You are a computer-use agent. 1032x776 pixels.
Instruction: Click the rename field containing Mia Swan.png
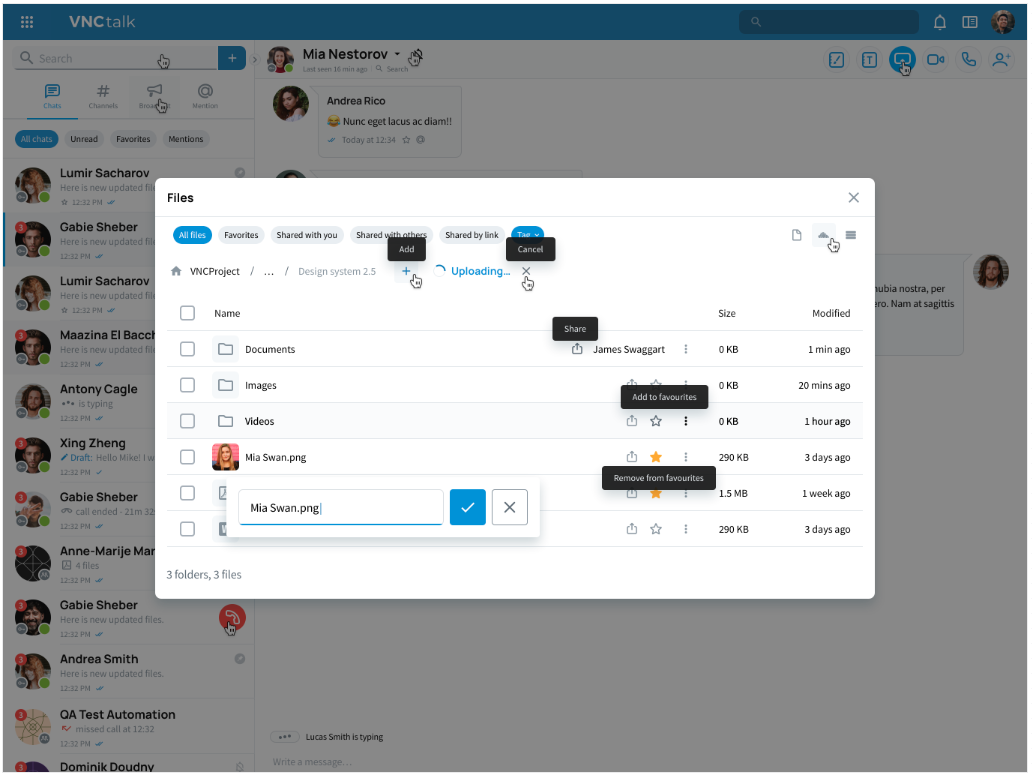pos(340,507)
